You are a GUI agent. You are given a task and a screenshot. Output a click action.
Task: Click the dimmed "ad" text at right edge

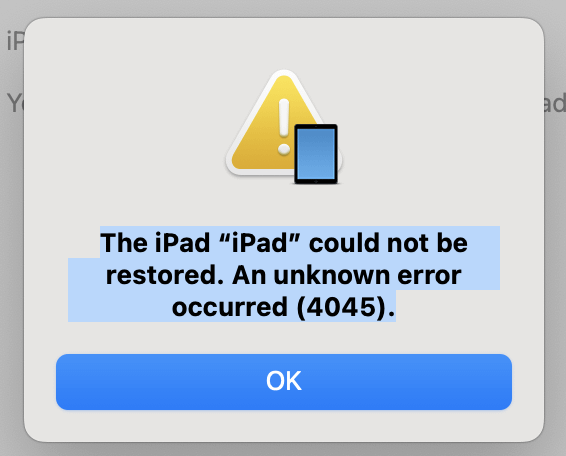(555, 103)
